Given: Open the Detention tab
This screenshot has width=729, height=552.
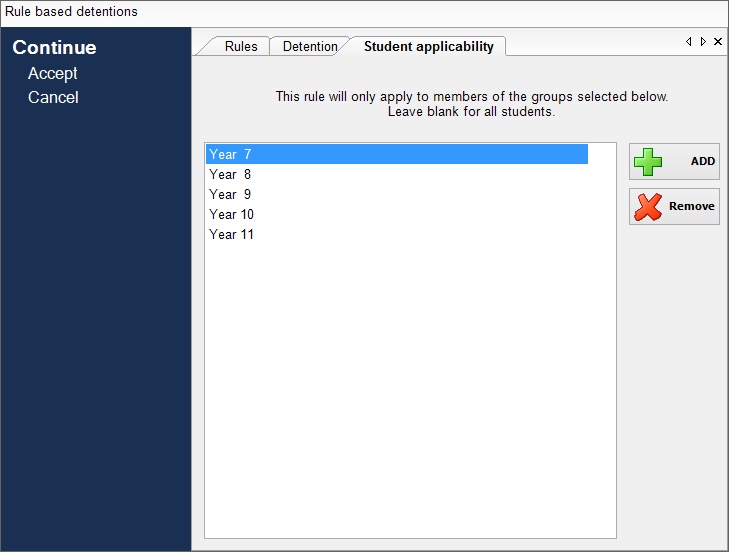Looking at the screenshot, I should 310,47.
